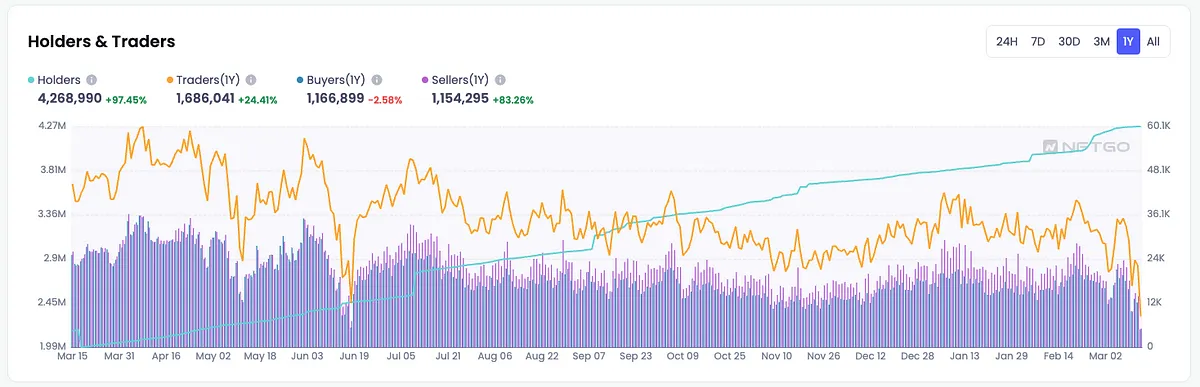Switch to the All time range
The width and height of the screenshot is (1200, 387).
tap(1153, 41)
